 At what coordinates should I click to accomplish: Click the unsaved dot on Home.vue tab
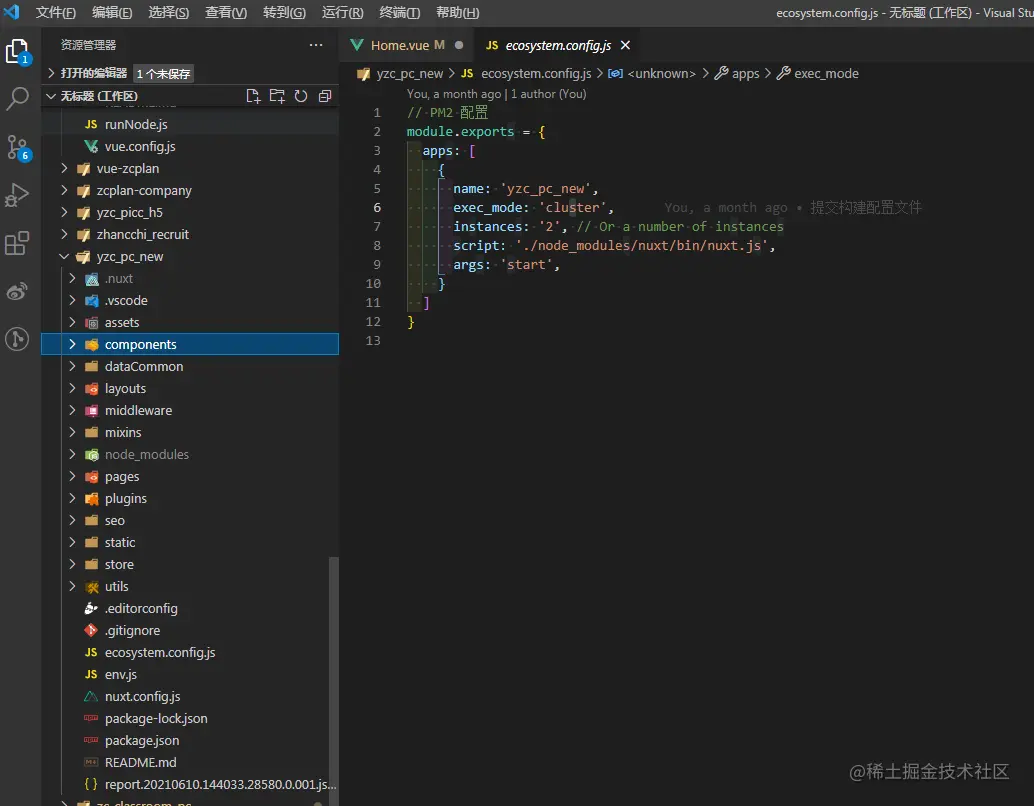click(x=459, y=45)
